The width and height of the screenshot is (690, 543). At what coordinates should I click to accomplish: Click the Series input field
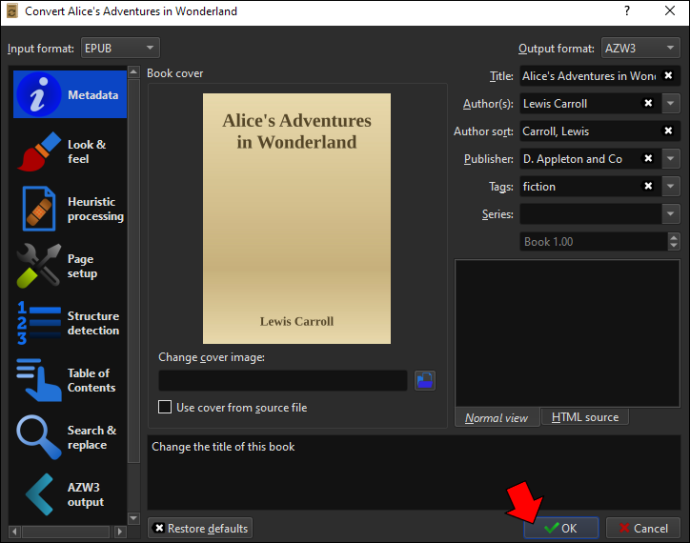(591, 214)
